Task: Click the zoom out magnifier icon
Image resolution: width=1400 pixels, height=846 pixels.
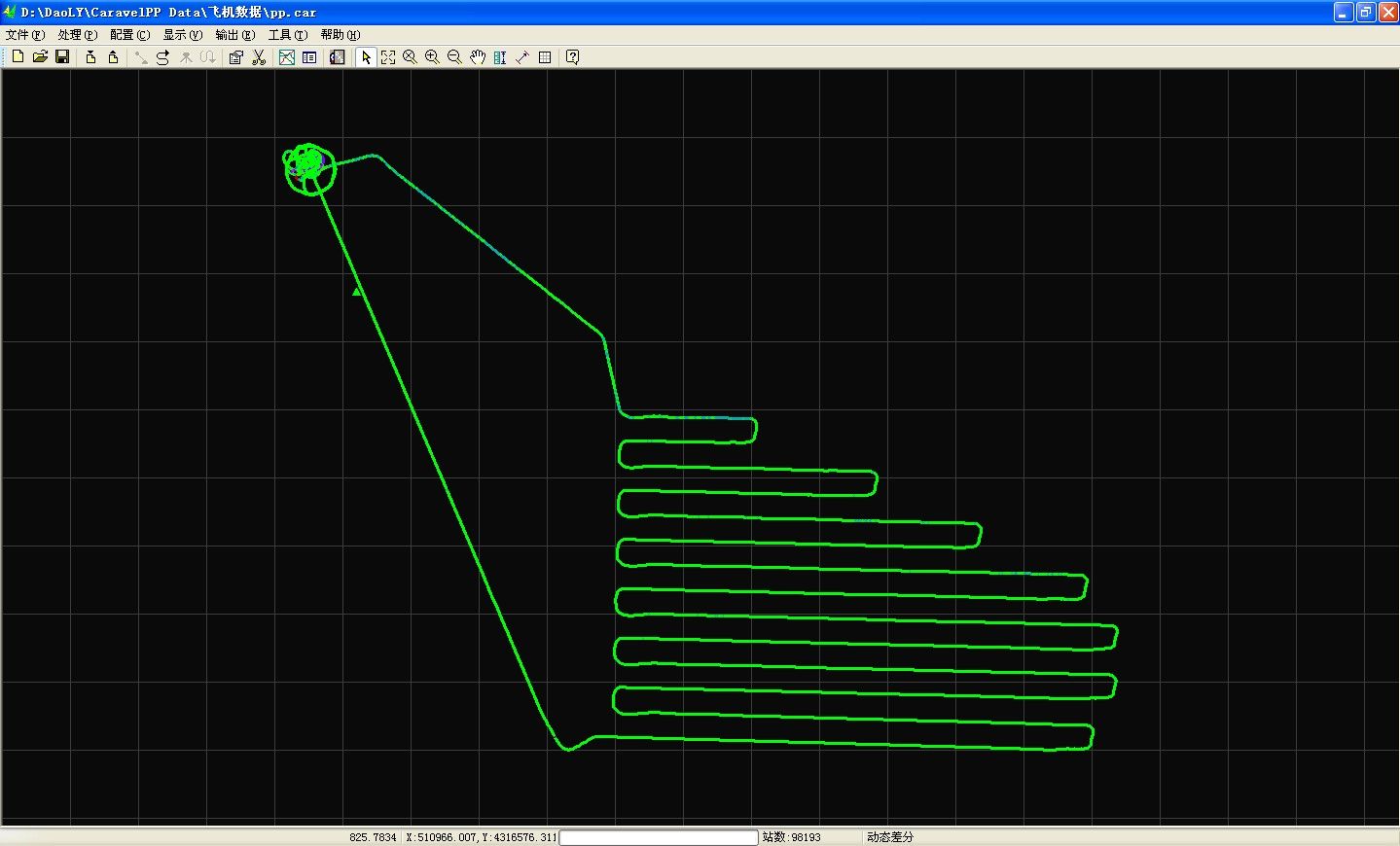Action: click(x=454, y=57)
